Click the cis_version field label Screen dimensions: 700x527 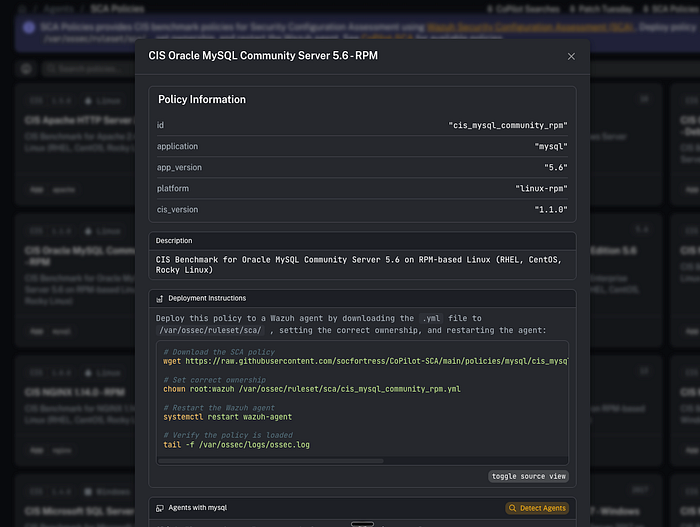coord(177,209)
